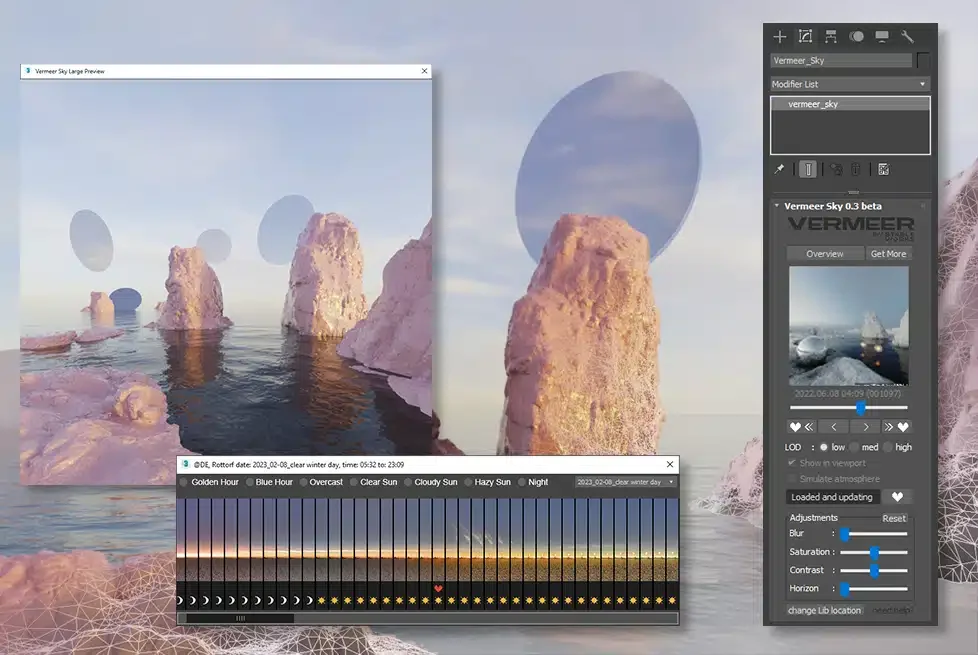Select the Golden Hour radio filter
978x655 pixels.
tap(183, 482)
